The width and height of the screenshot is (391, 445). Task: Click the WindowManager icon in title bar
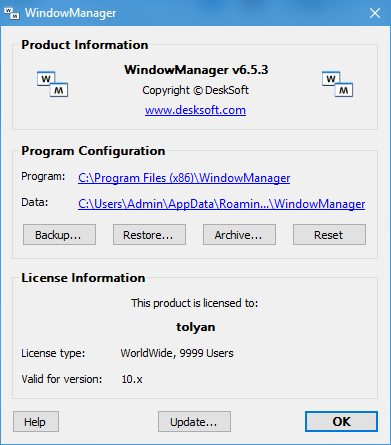pos(12,13)
